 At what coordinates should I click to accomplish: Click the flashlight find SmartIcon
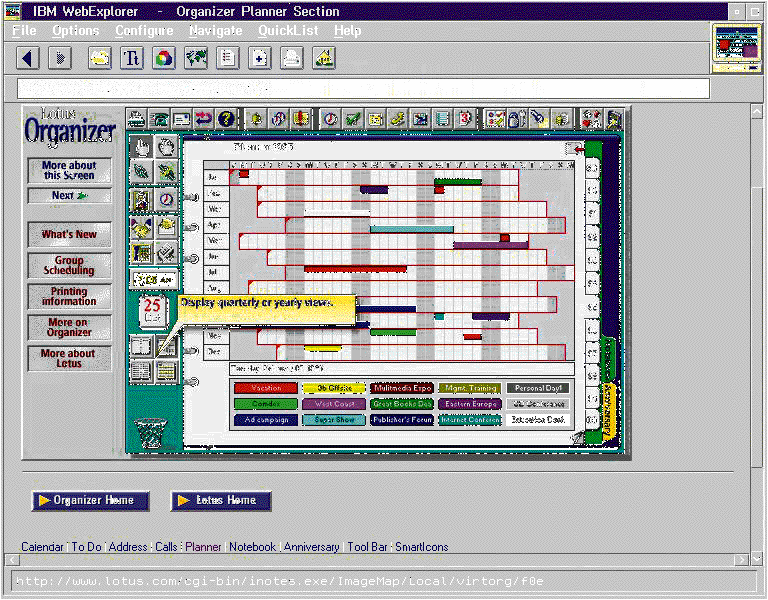539,119
